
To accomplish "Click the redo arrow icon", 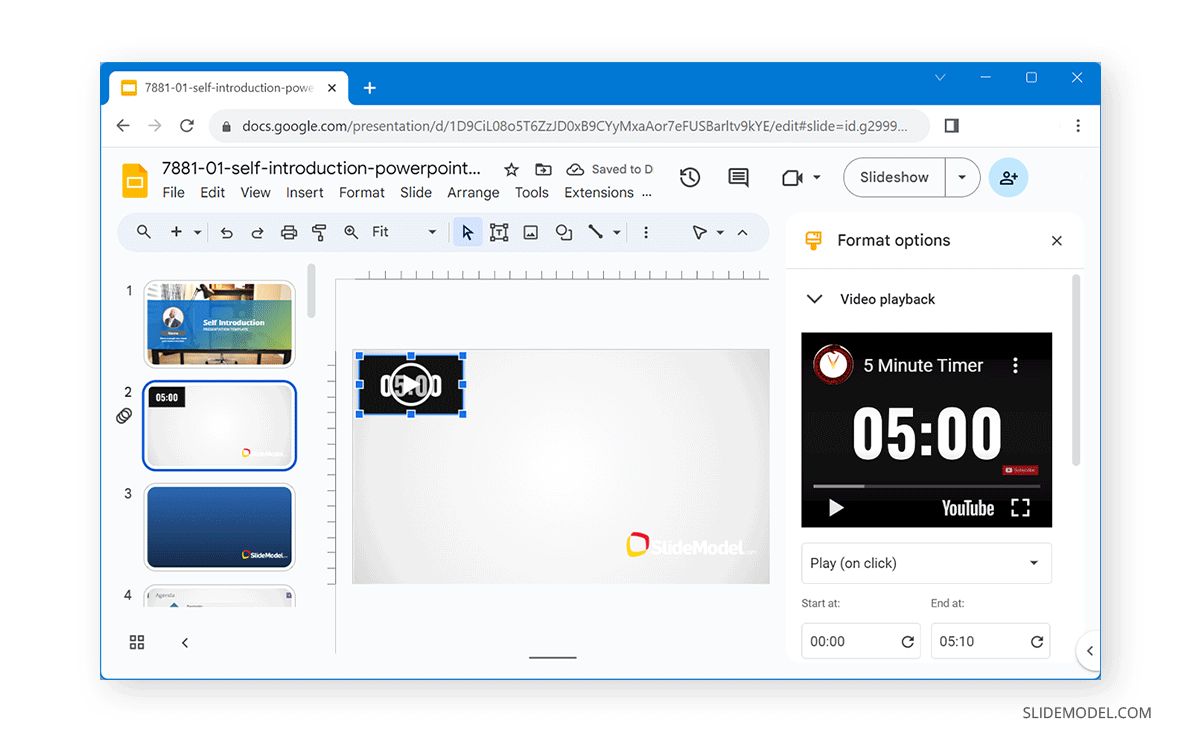I will point(257,232).
